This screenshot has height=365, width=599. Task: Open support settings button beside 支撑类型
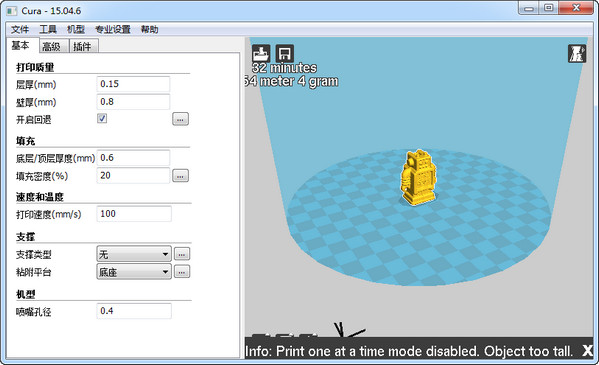click(x=182, y=254)
